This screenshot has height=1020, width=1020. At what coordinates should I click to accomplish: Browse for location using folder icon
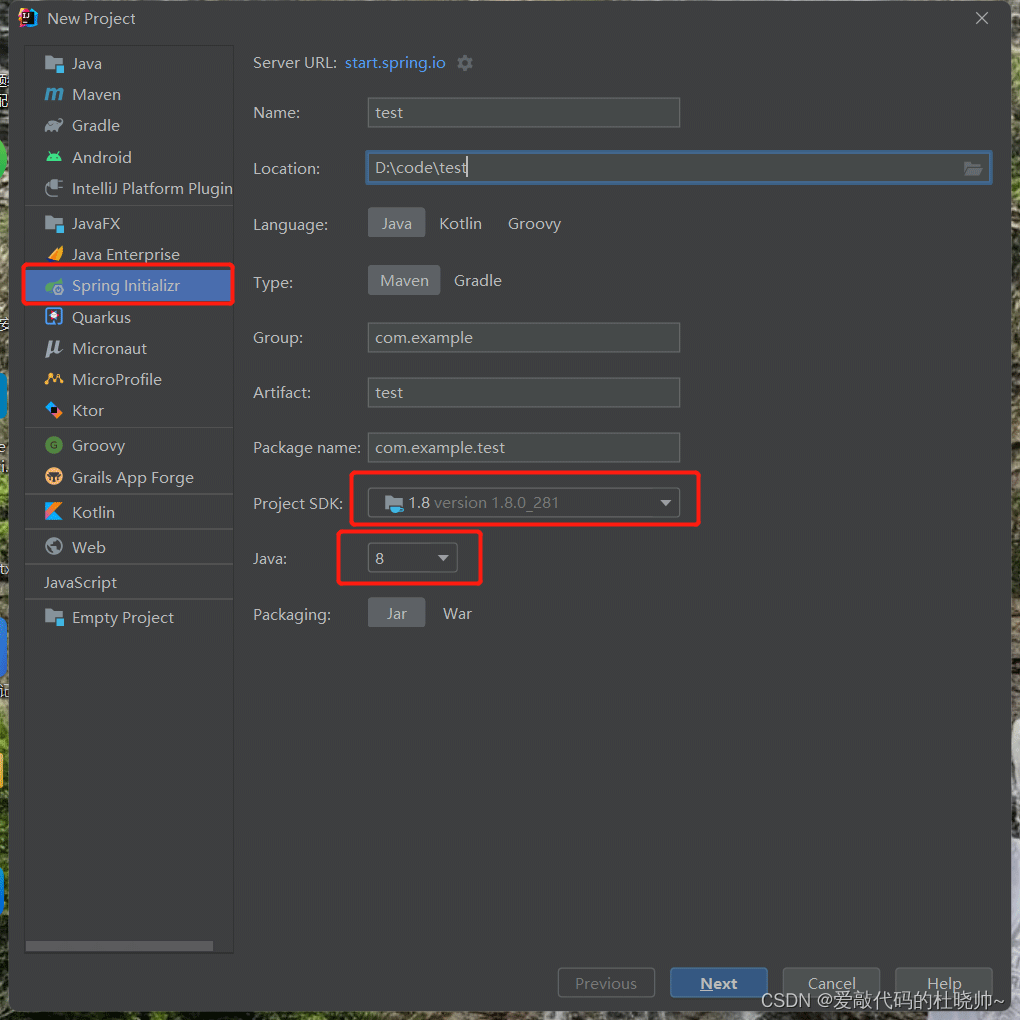[973, 168]
